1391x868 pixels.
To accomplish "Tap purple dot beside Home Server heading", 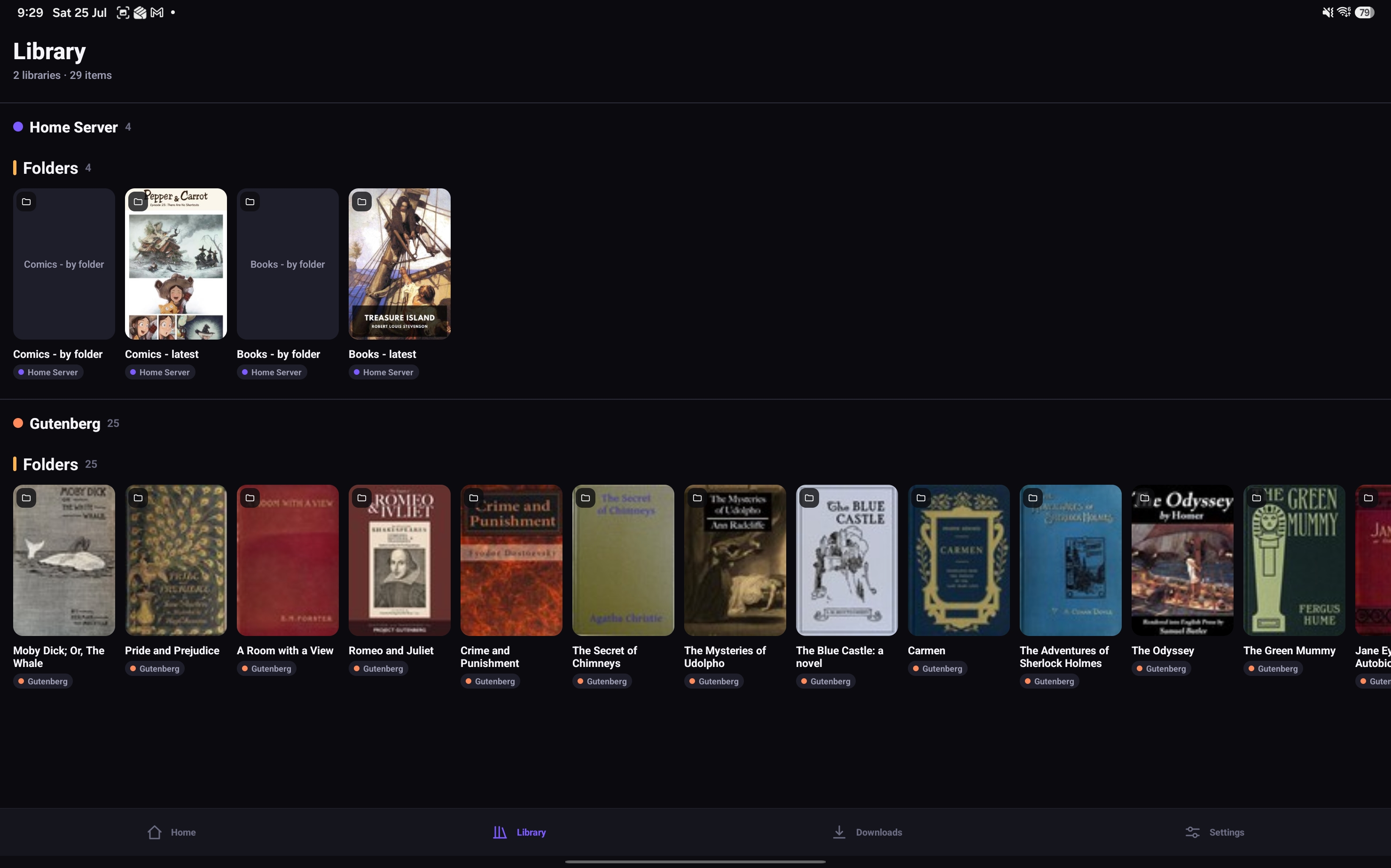I will point(18,126).
